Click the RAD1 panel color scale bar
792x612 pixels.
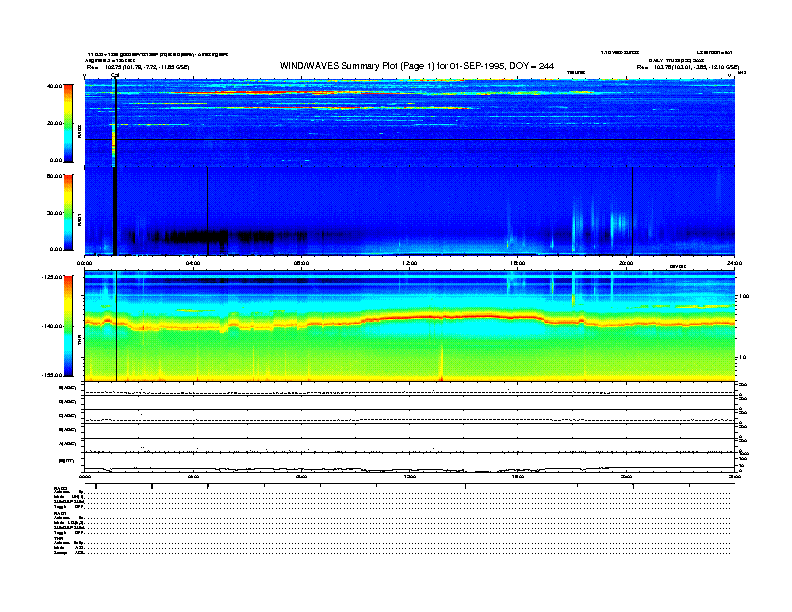point(68,212)
